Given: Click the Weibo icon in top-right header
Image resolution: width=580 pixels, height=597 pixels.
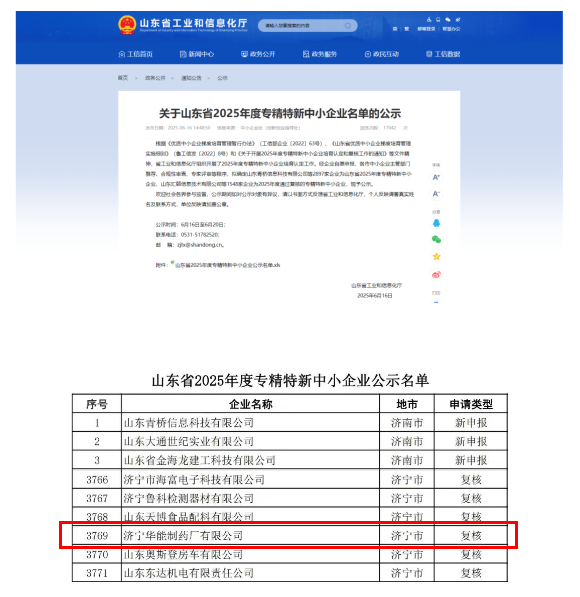Looking at the screenshot, I should 458,19.
